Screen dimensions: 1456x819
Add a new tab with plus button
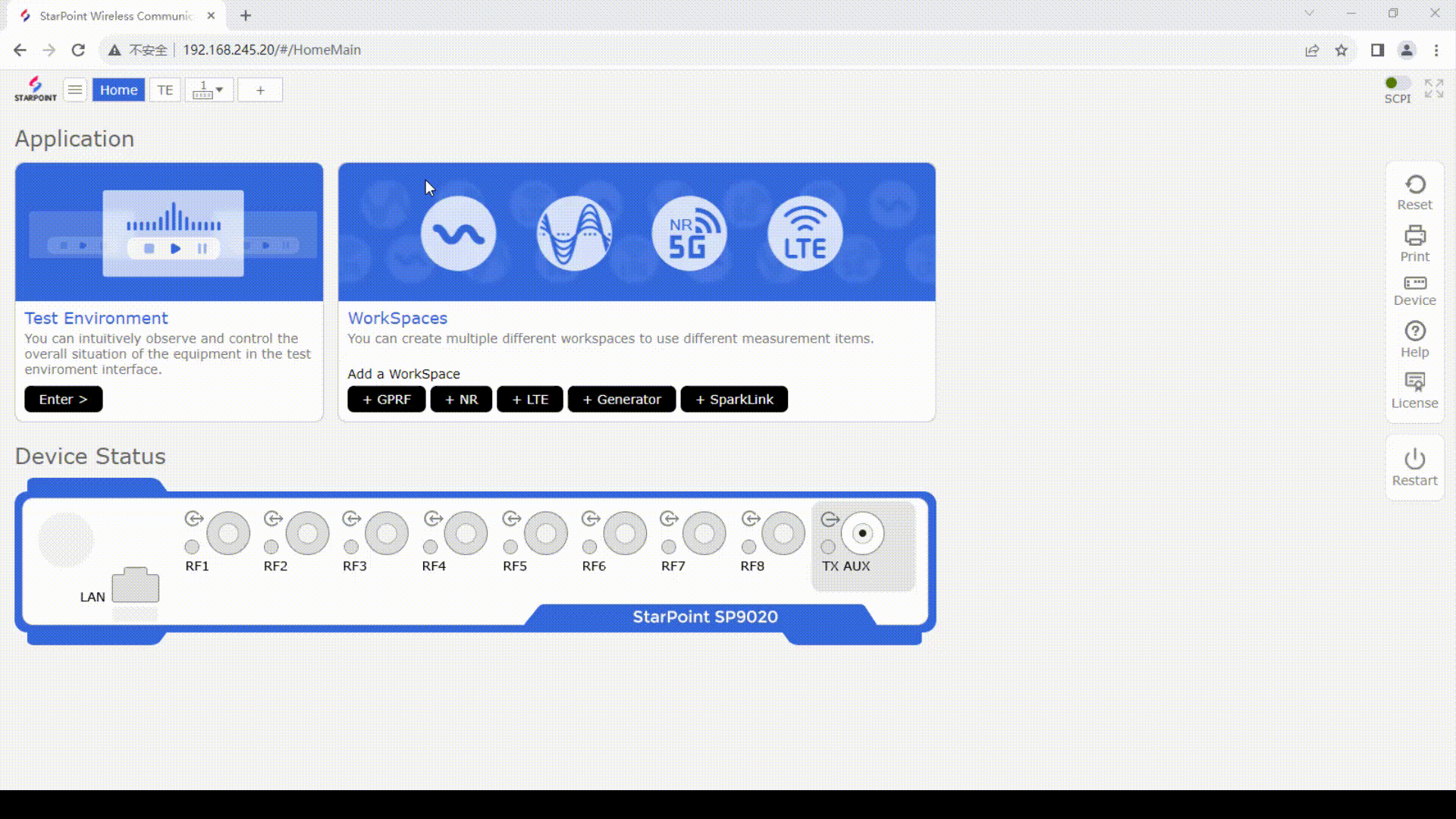(260, 90)
